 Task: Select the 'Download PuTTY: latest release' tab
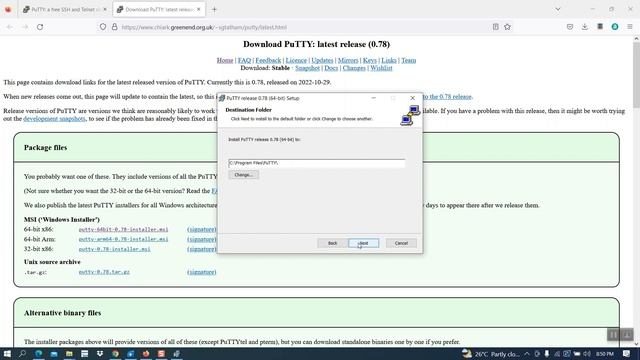159,9
